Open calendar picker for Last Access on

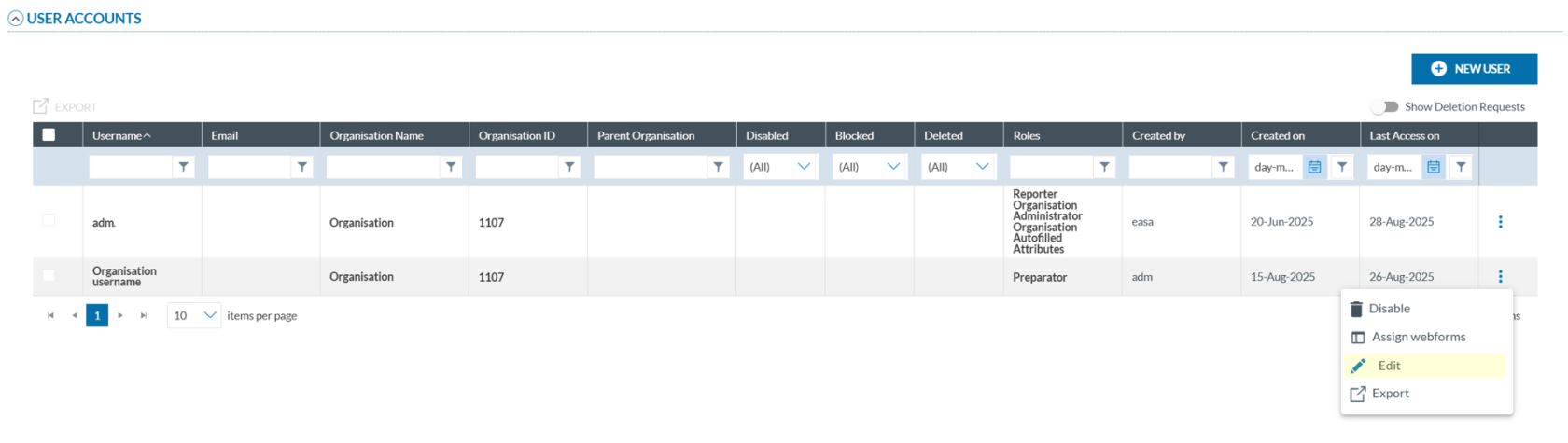tap(1433, 167)
